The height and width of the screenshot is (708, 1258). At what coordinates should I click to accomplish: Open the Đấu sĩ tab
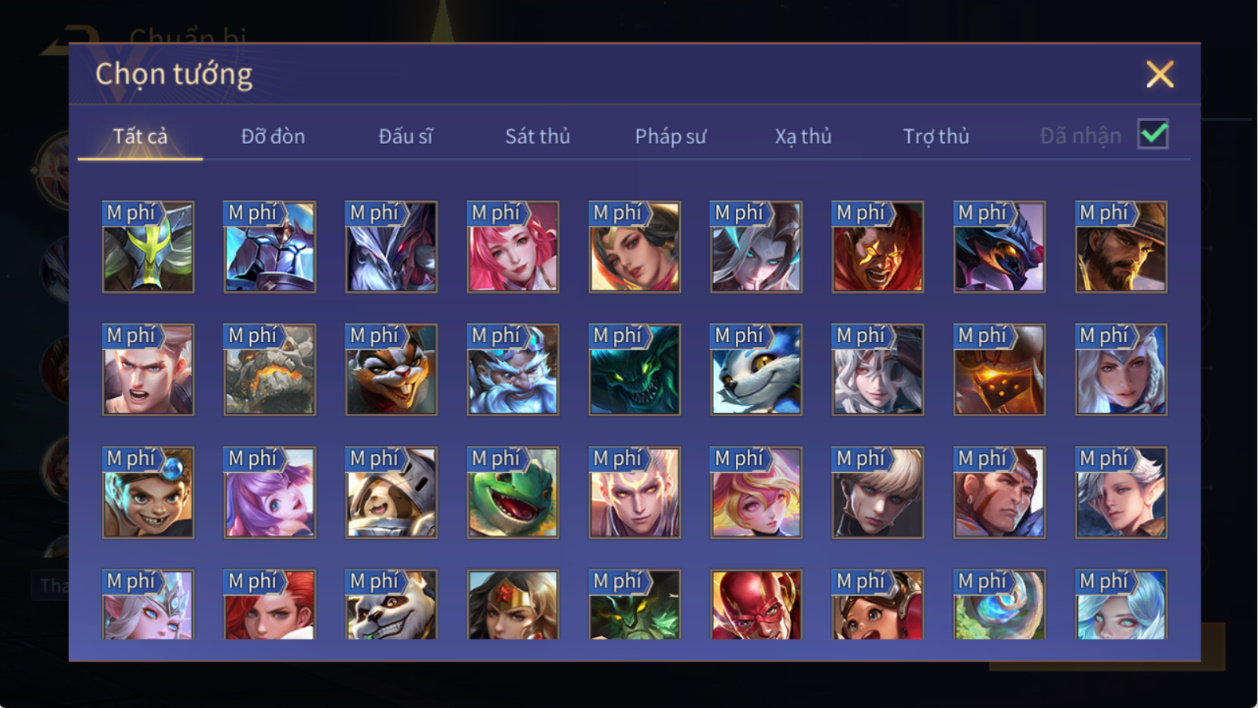pos(405,136)
